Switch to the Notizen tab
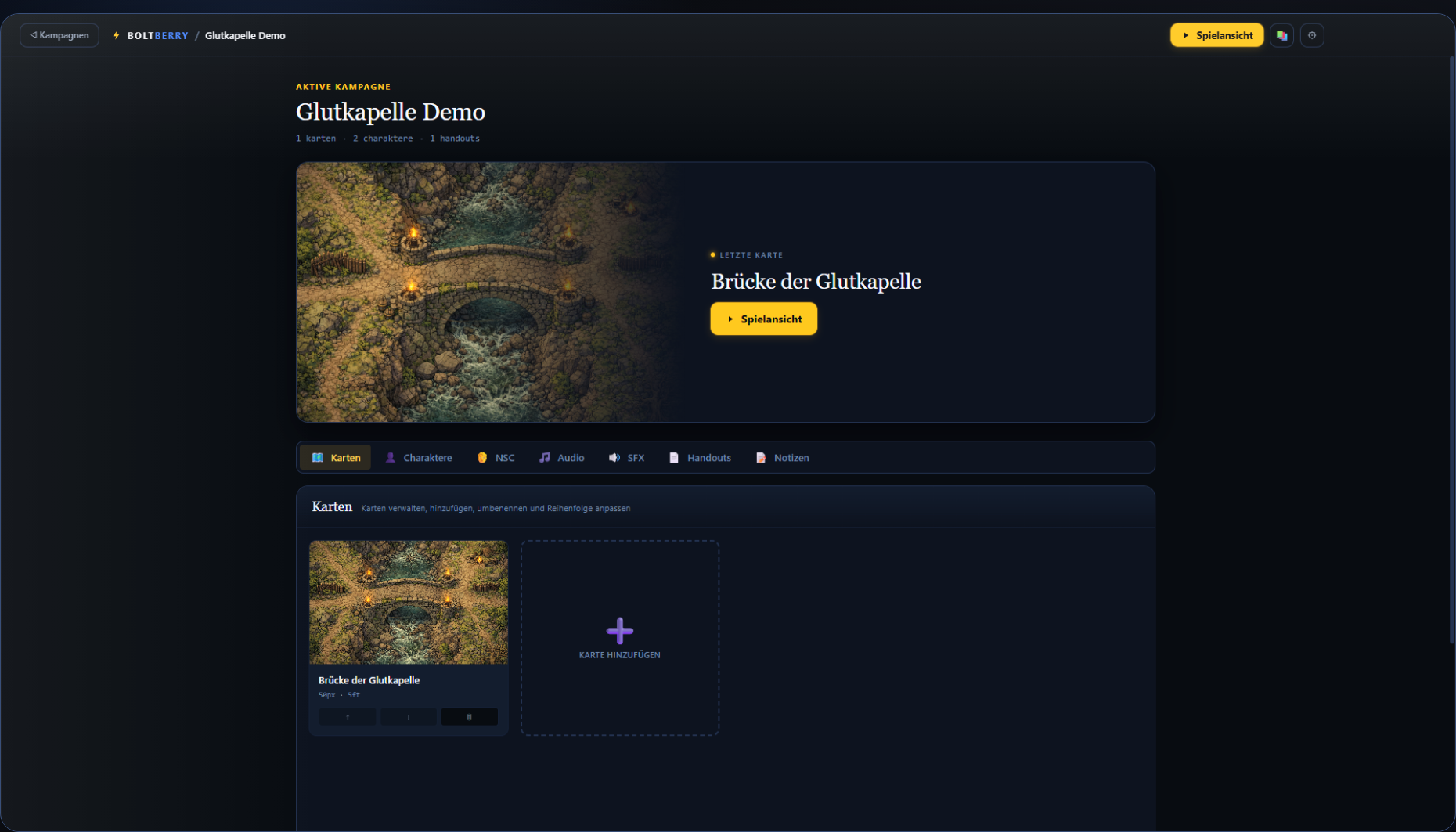Screen dimensions: 1456x832 (x=782, y=457)
